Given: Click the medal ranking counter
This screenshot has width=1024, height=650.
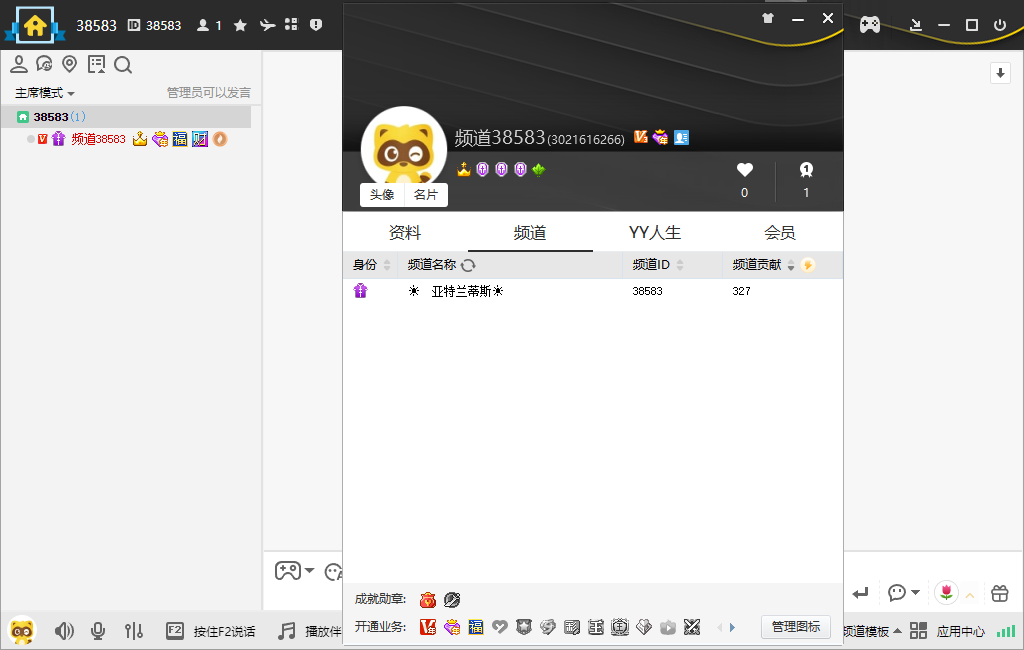Looking at the screenshot, I should tap(807, 180).
